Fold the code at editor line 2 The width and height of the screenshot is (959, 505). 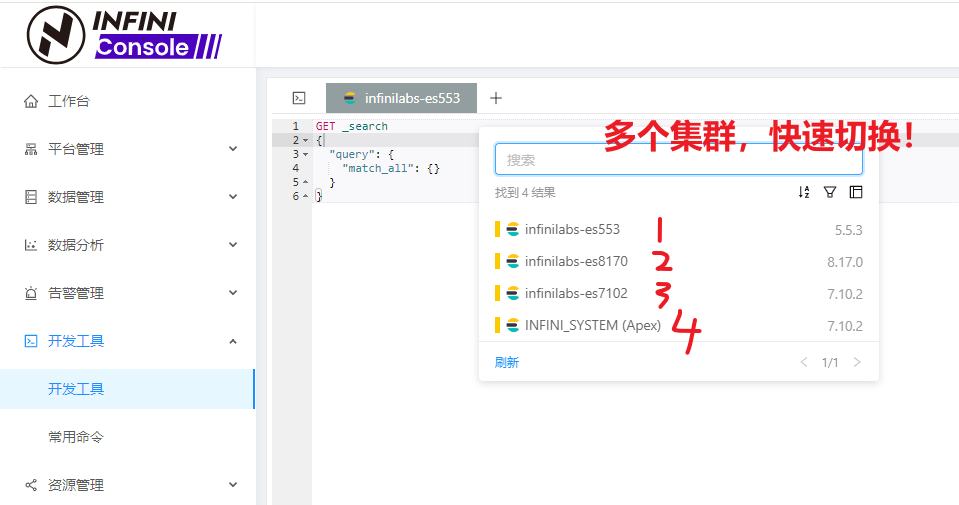point(306,140)
